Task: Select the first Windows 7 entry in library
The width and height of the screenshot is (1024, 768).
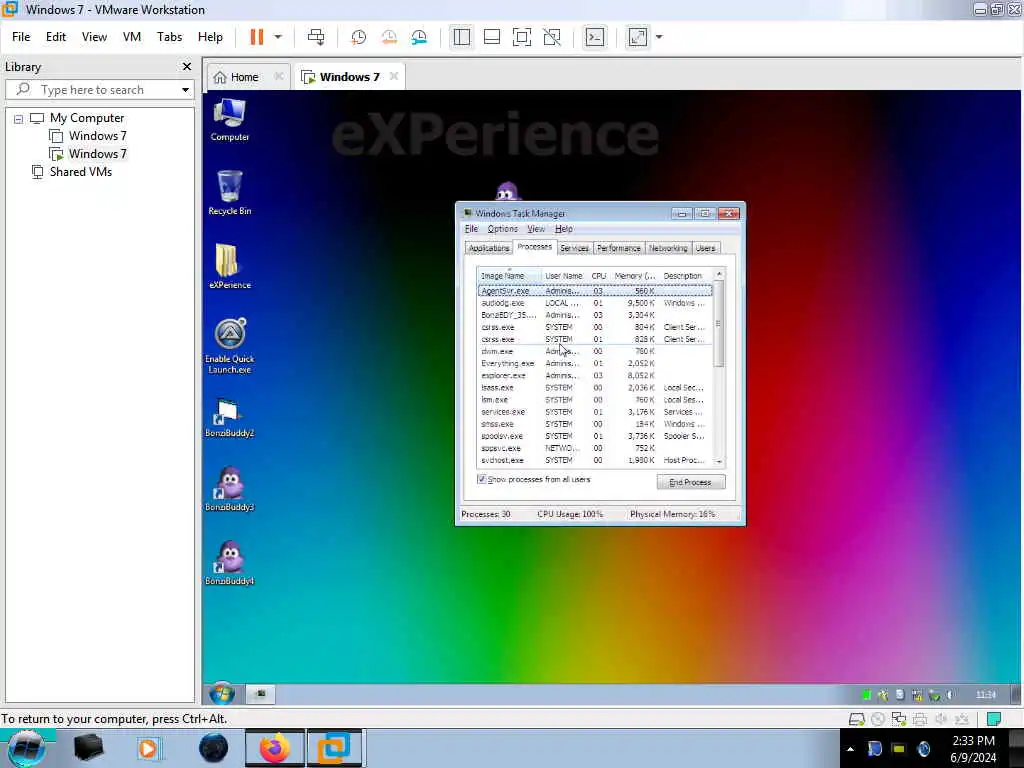Action: click(89, 136)
